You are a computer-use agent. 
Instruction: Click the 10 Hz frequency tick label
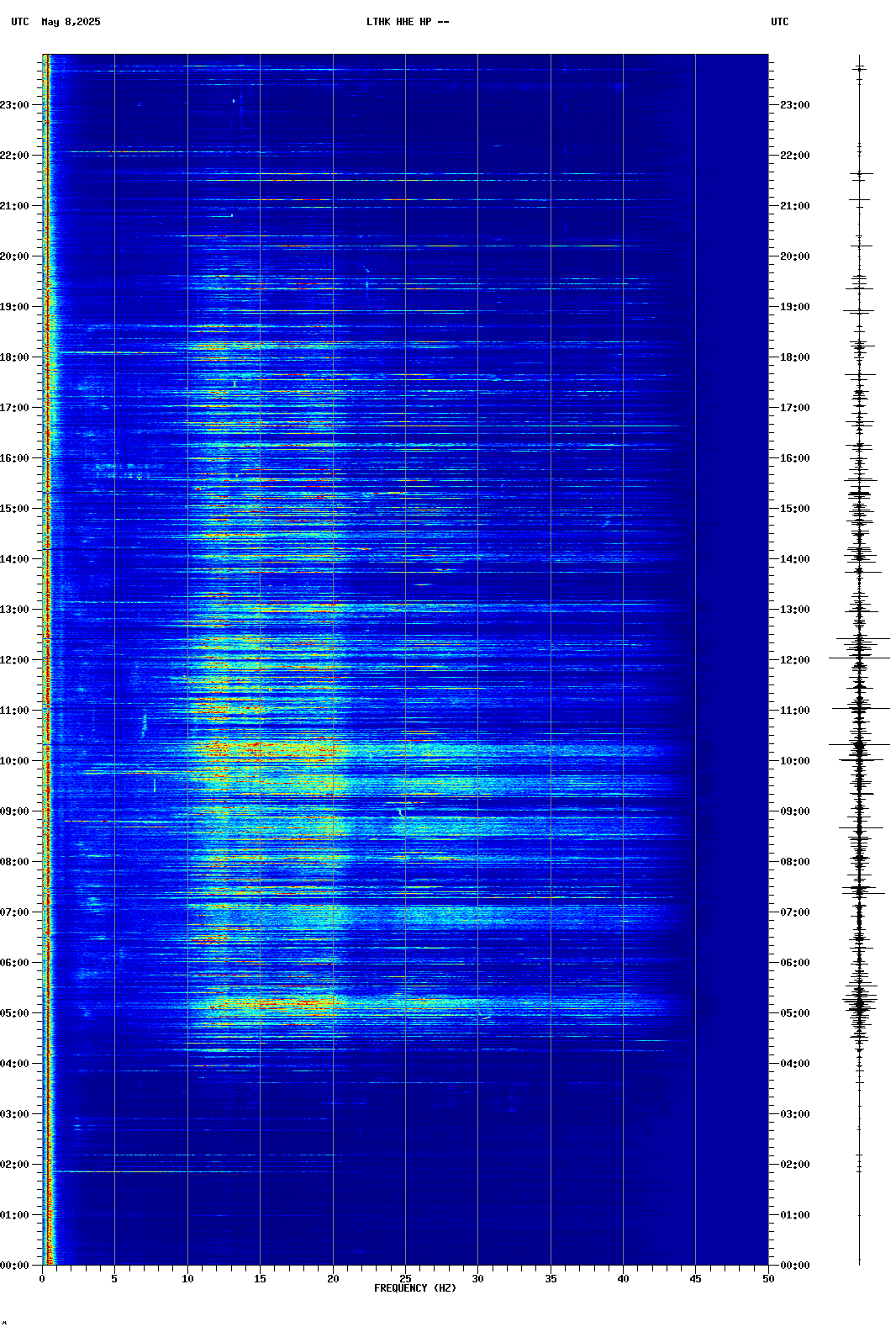pos(187,1279)
